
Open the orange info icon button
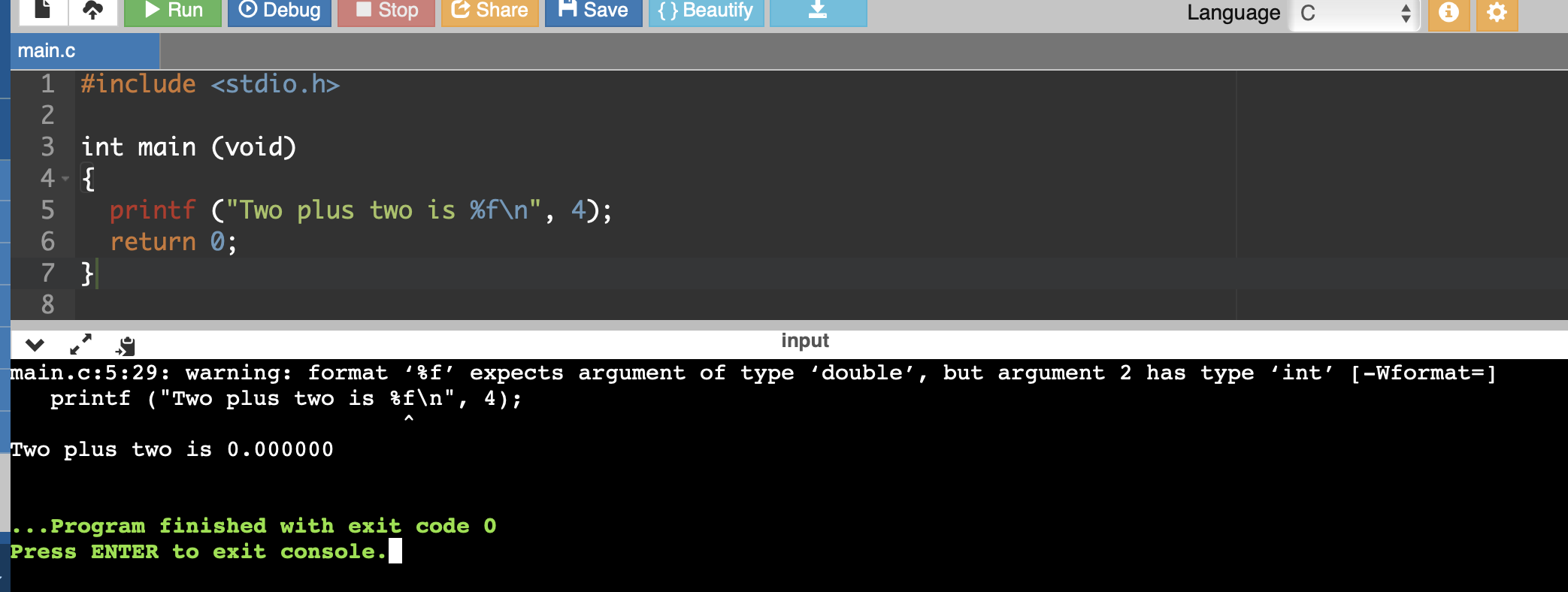point(1448,14)
